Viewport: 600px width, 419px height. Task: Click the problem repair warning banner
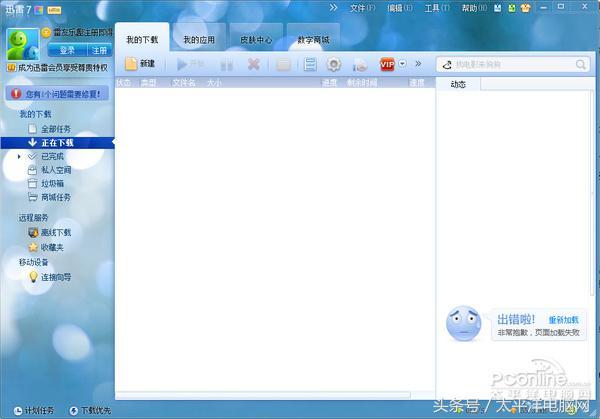click(57, 94)
